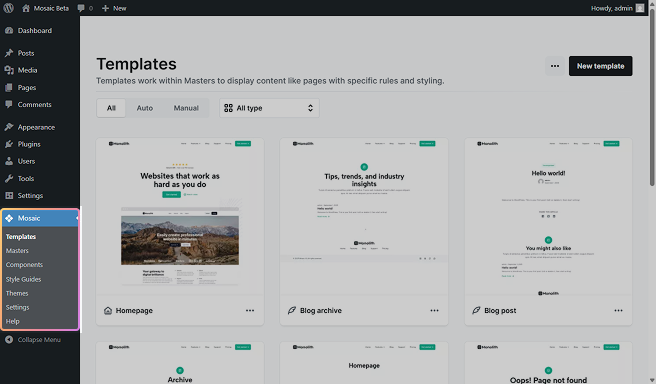
Task: Click the home icon beside Homepage
Action: (108, 310)
